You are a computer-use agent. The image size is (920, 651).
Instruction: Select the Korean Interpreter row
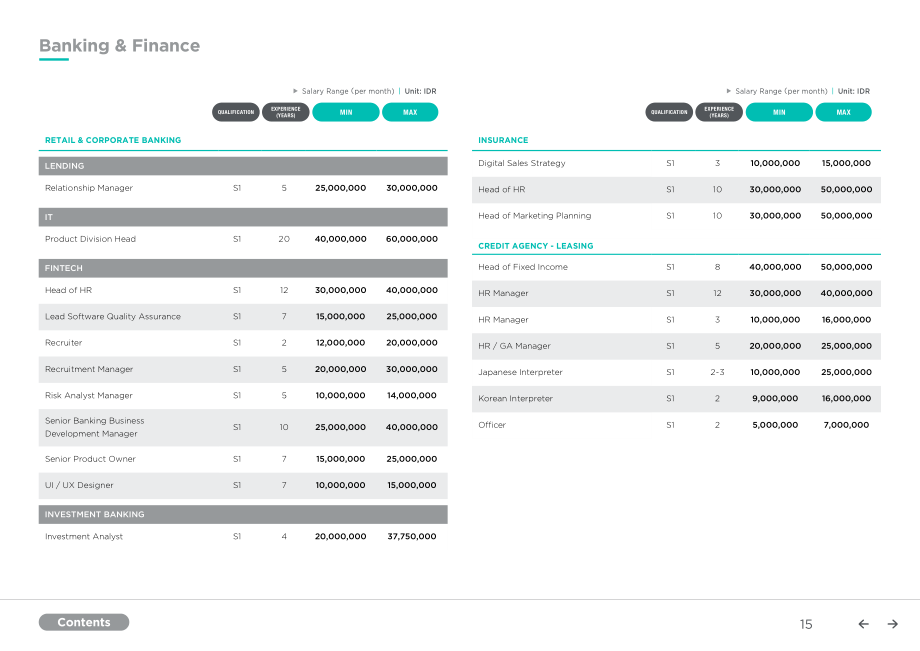(676, 399)
